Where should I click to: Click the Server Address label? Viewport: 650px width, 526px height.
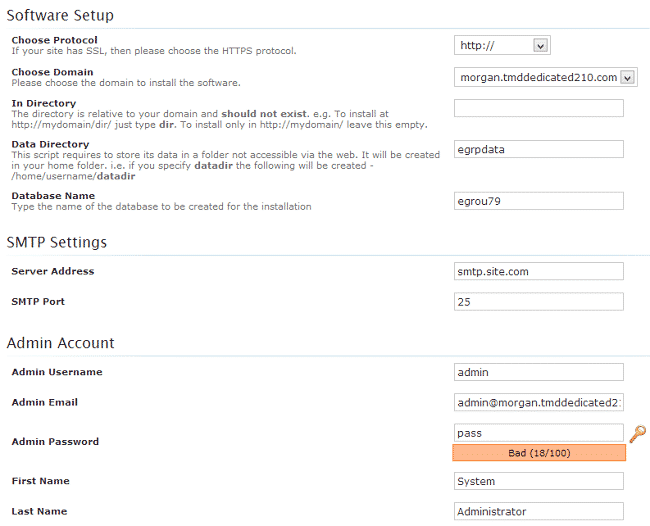pos(53,271)
